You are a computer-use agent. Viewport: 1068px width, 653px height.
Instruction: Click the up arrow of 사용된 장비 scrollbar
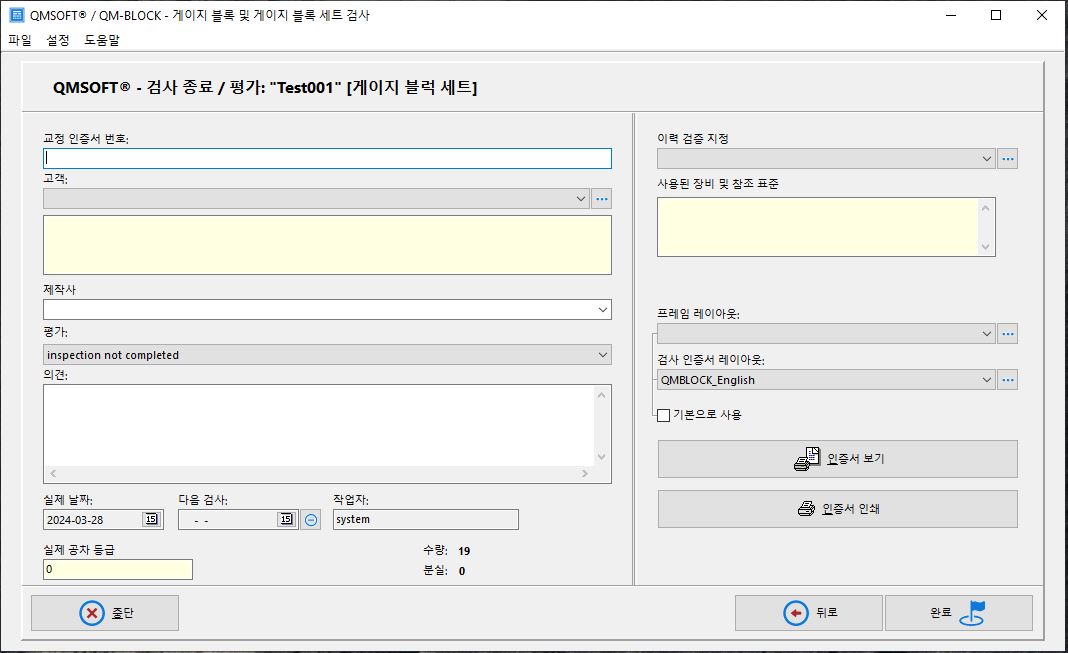(986, 208)
